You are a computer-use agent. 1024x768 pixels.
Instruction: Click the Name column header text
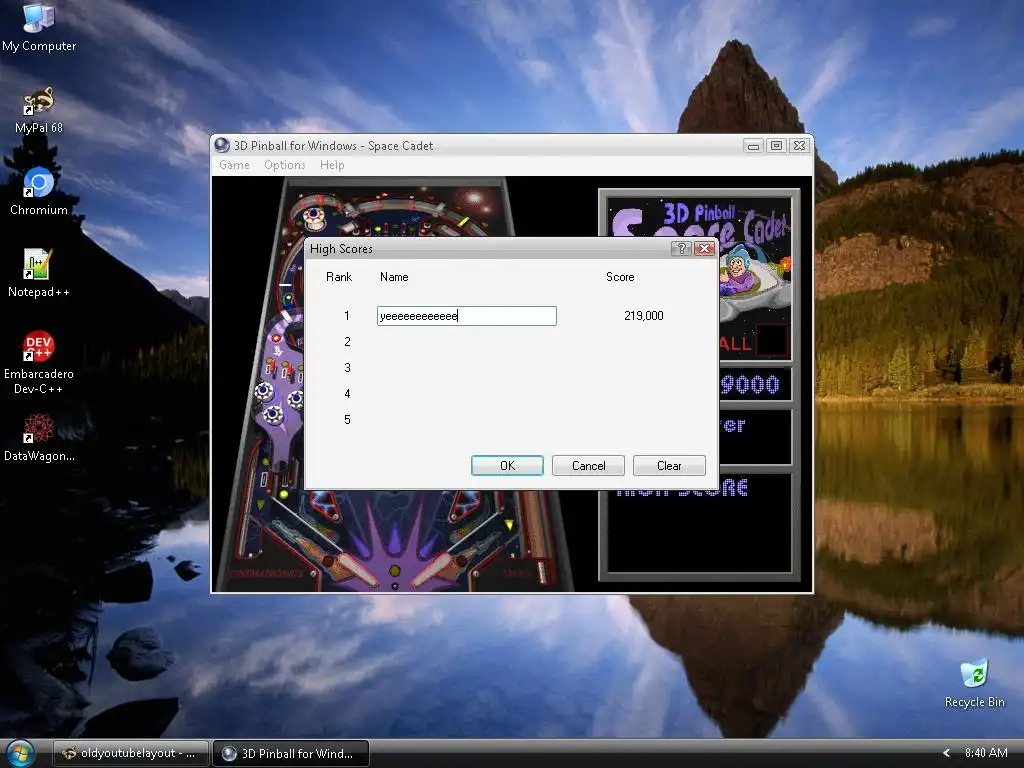(x=394, y=277)
